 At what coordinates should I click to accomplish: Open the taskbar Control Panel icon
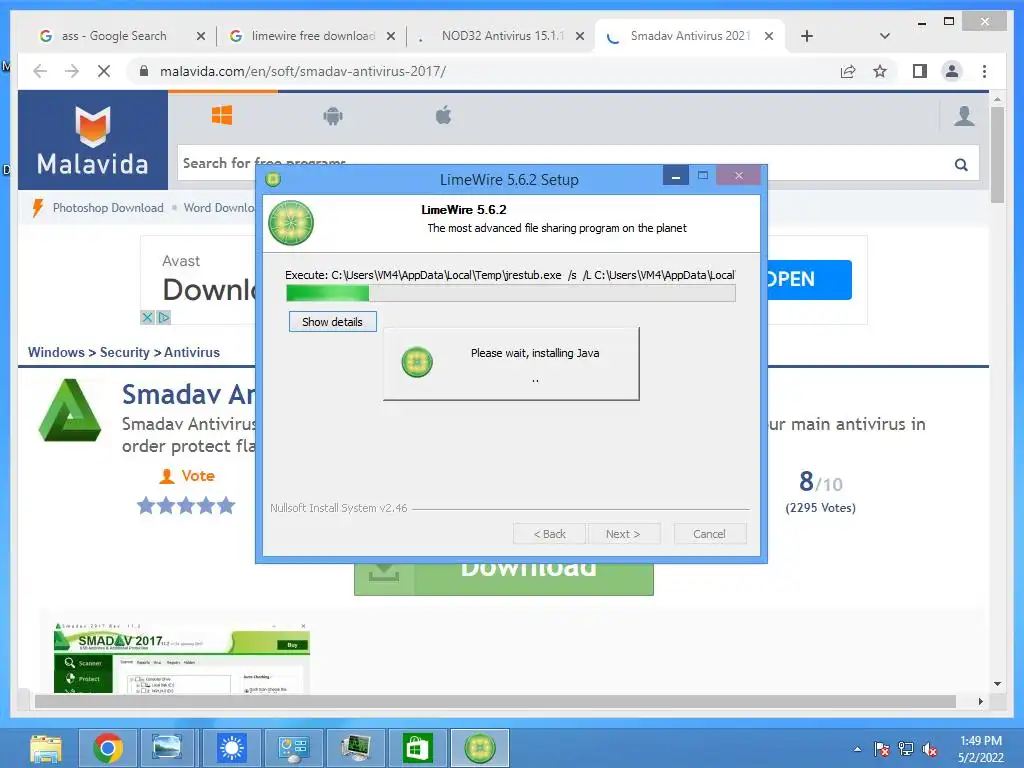click(x=294, y=748)
